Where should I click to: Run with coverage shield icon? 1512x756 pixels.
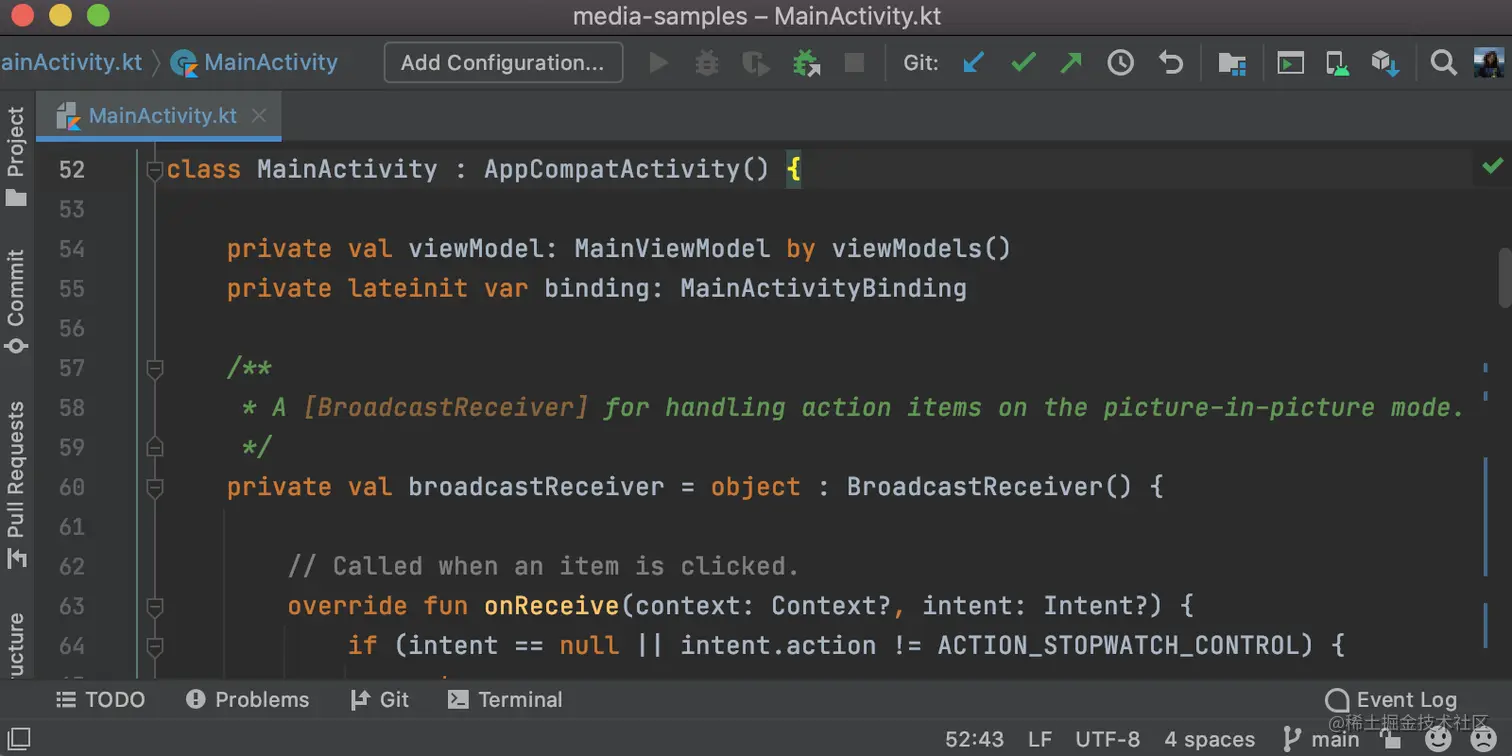tap(755, 64)
